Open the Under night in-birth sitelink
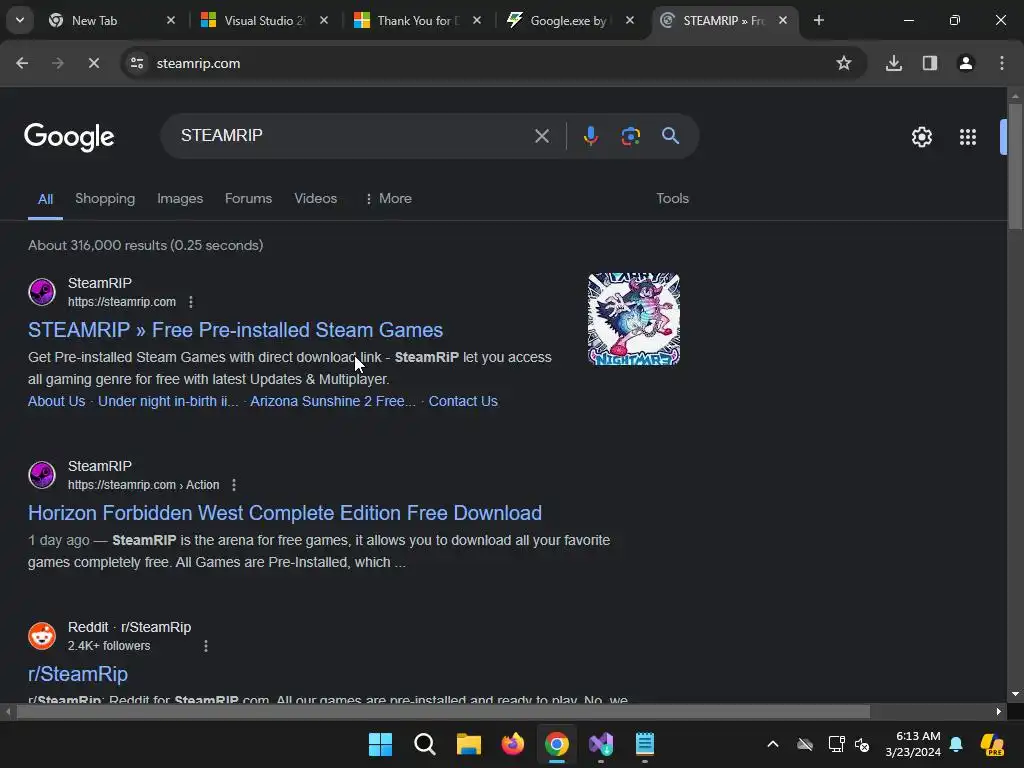This screenshot has width=1024, height=768. 168,401
